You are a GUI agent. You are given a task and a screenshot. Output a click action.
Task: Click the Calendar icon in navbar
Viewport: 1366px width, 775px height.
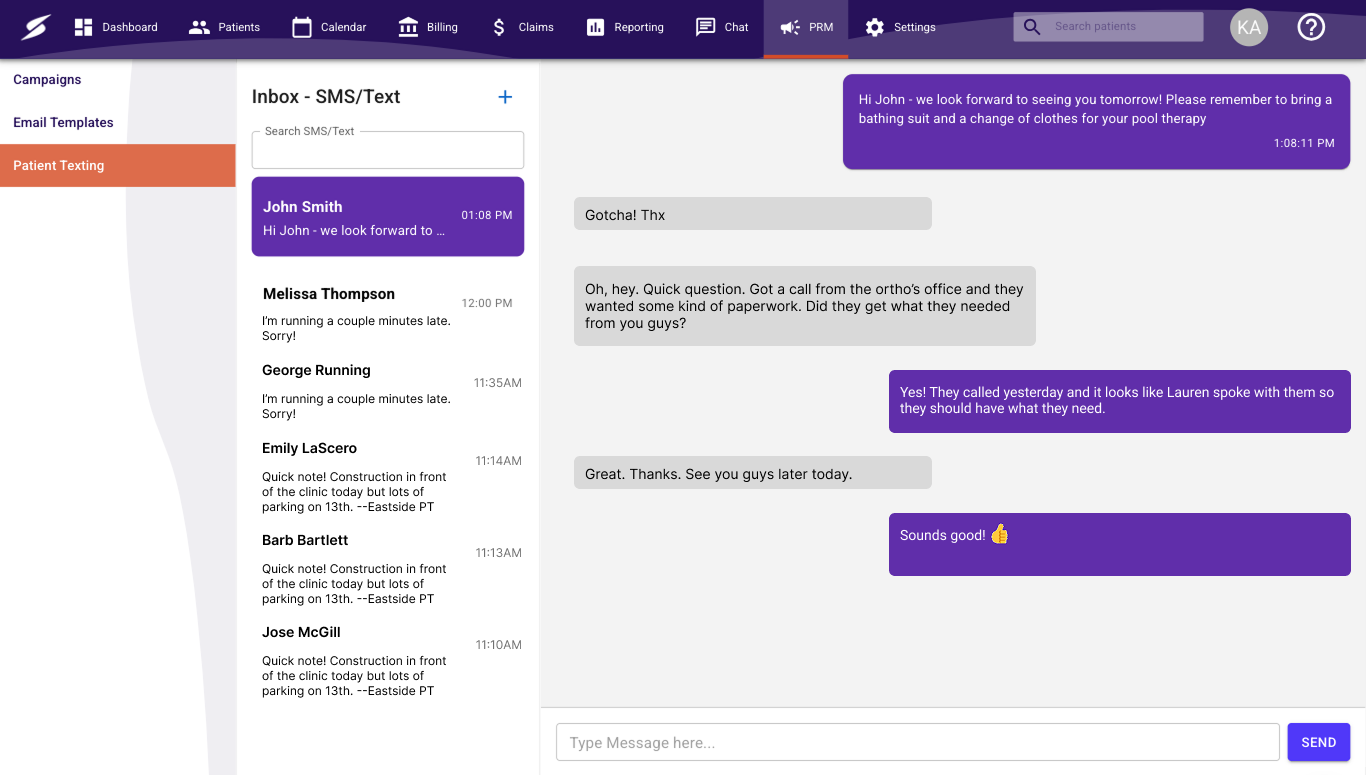[x=302, y=27]
